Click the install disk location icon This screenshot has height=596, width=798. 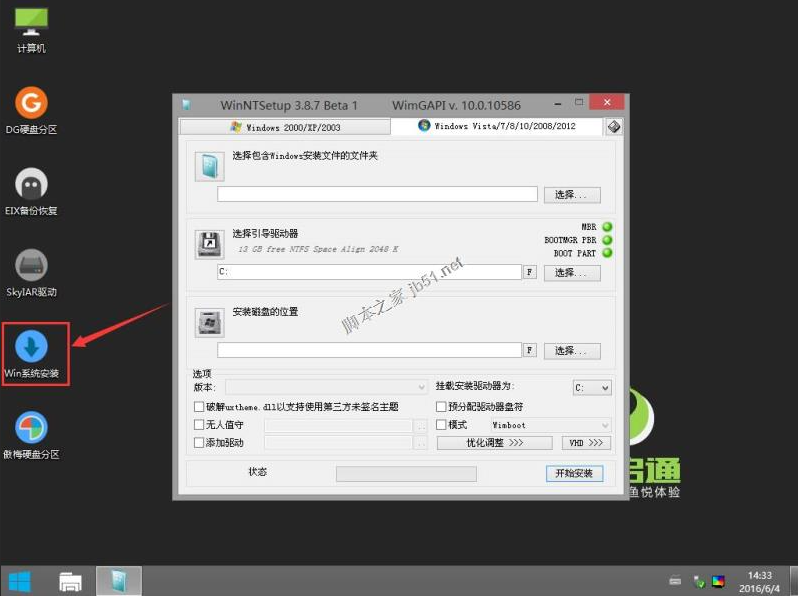209,322
